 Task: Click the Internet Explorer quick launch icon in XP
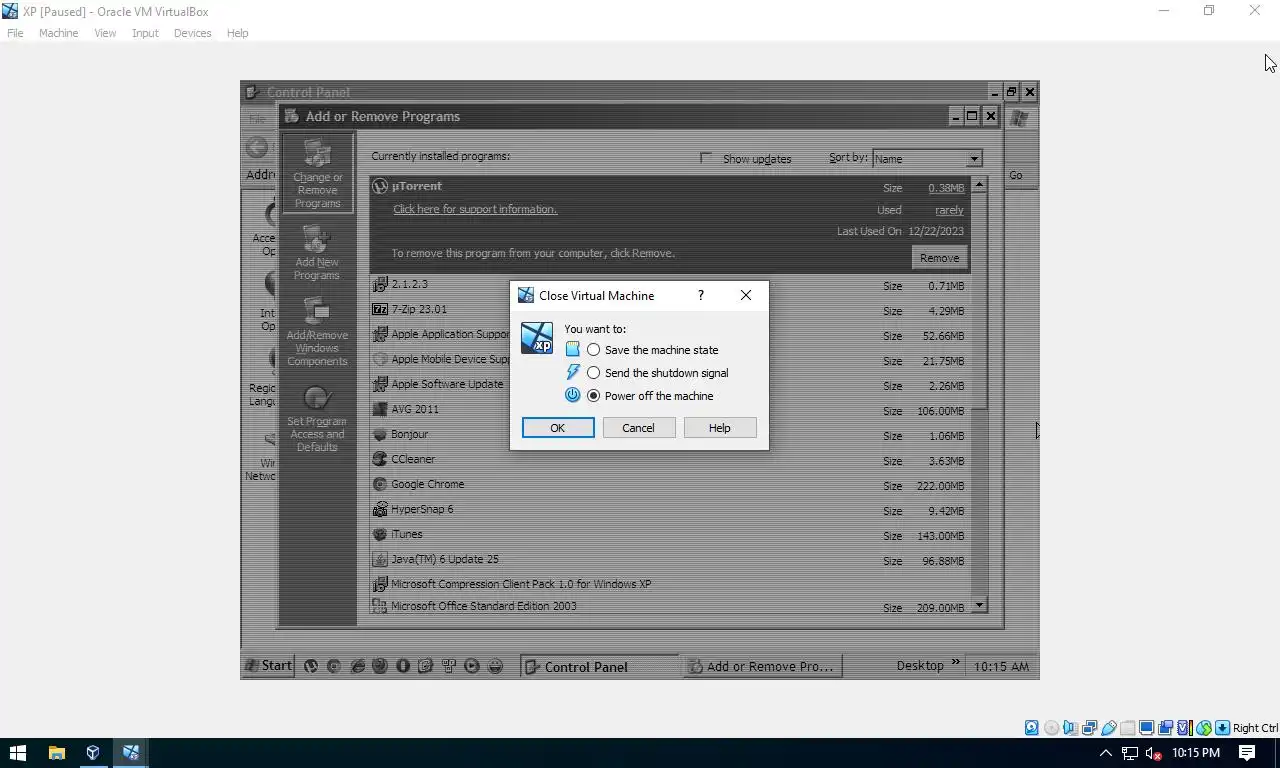[357, 666]
